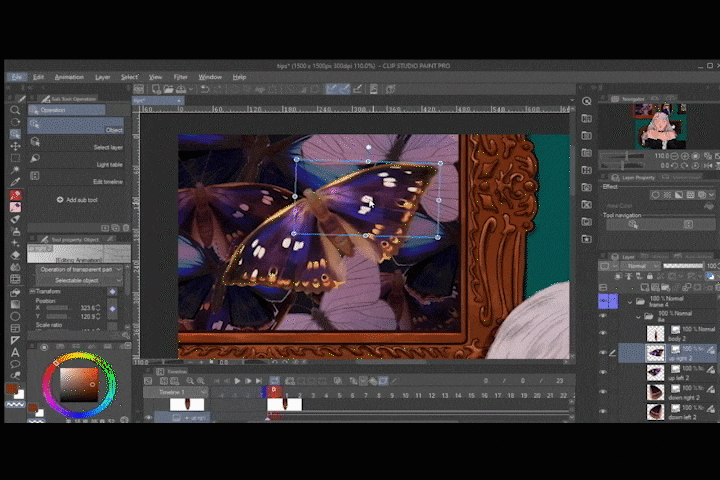Click the Object tool navigation icon

click(x=633, y=224)
